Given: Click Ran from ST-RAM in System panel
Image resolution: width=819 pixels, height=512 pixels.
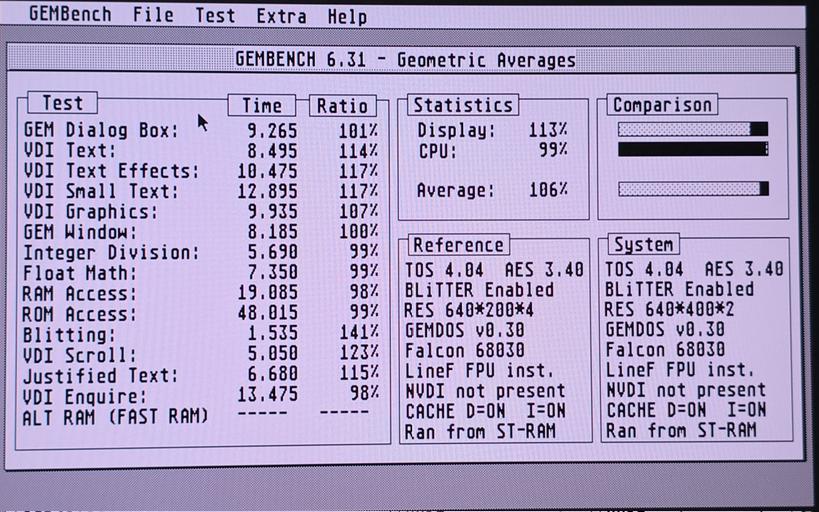Looking at the screenshot, I should (x=681, y=430).
